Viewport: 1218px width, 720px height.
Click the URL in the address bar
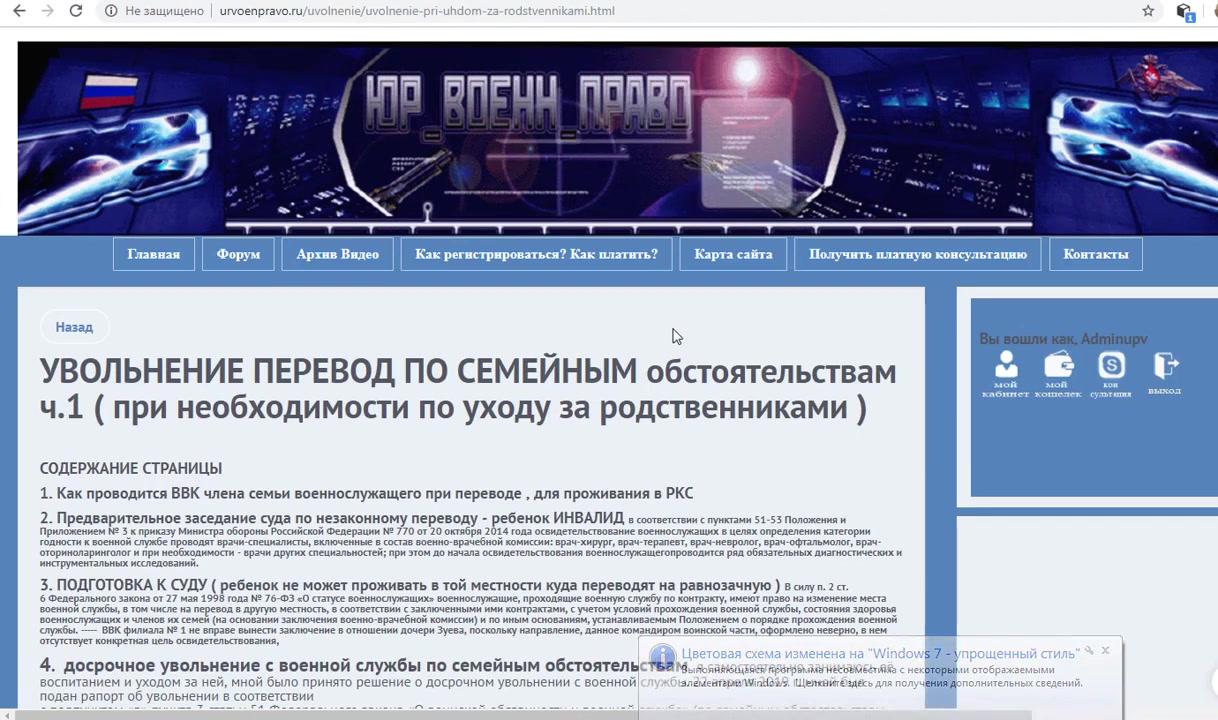click(x=417, y=11)
